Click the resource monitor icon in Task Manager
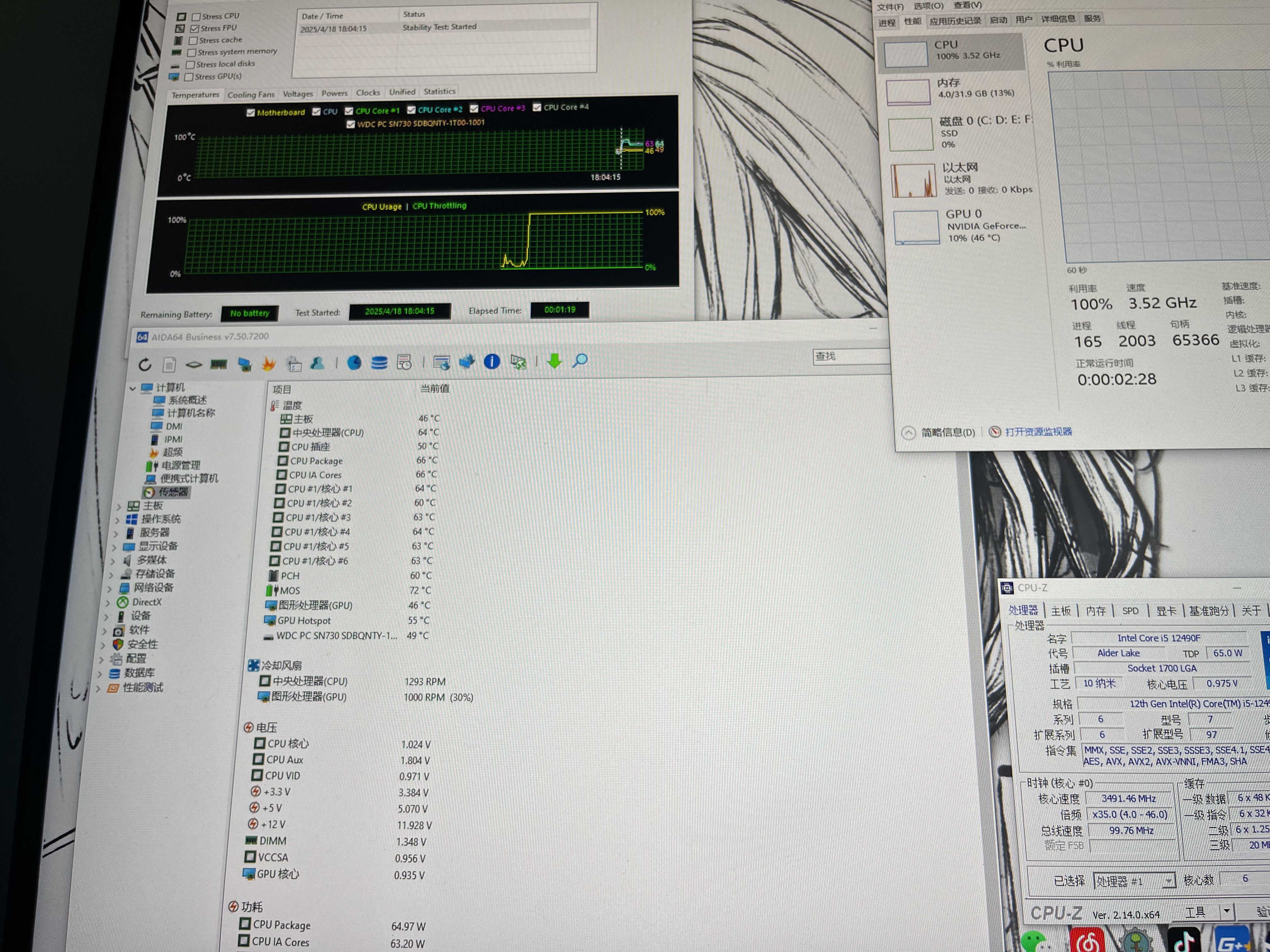The height and width of the screenshot is (952, 1270). point(995,432)
